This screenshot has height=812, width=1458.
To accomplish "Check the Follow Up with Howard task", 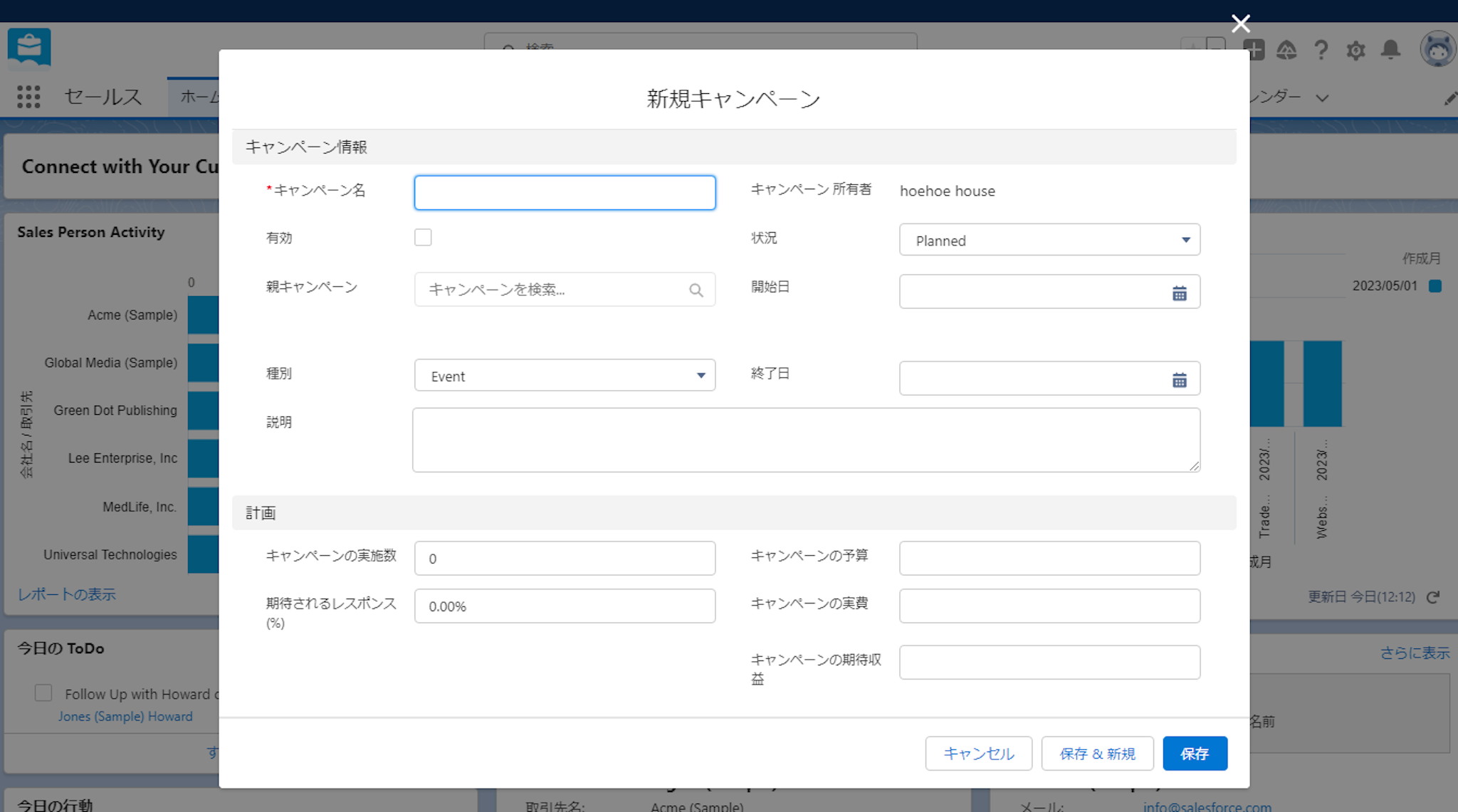I will (43, 693).
